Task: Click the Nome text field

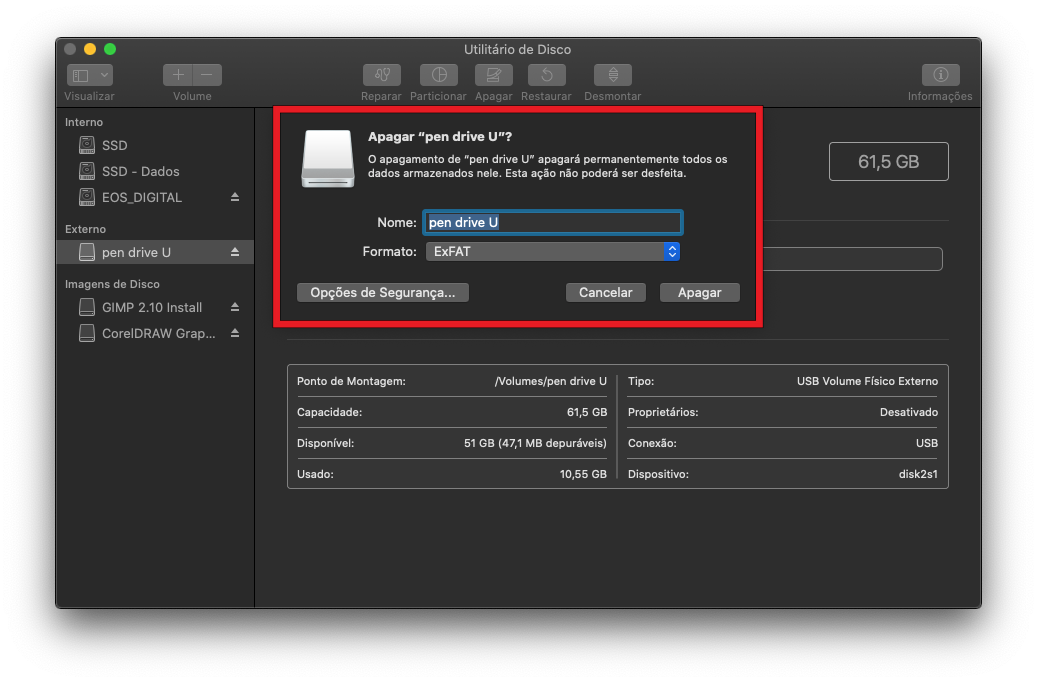Action: (553, 222)
